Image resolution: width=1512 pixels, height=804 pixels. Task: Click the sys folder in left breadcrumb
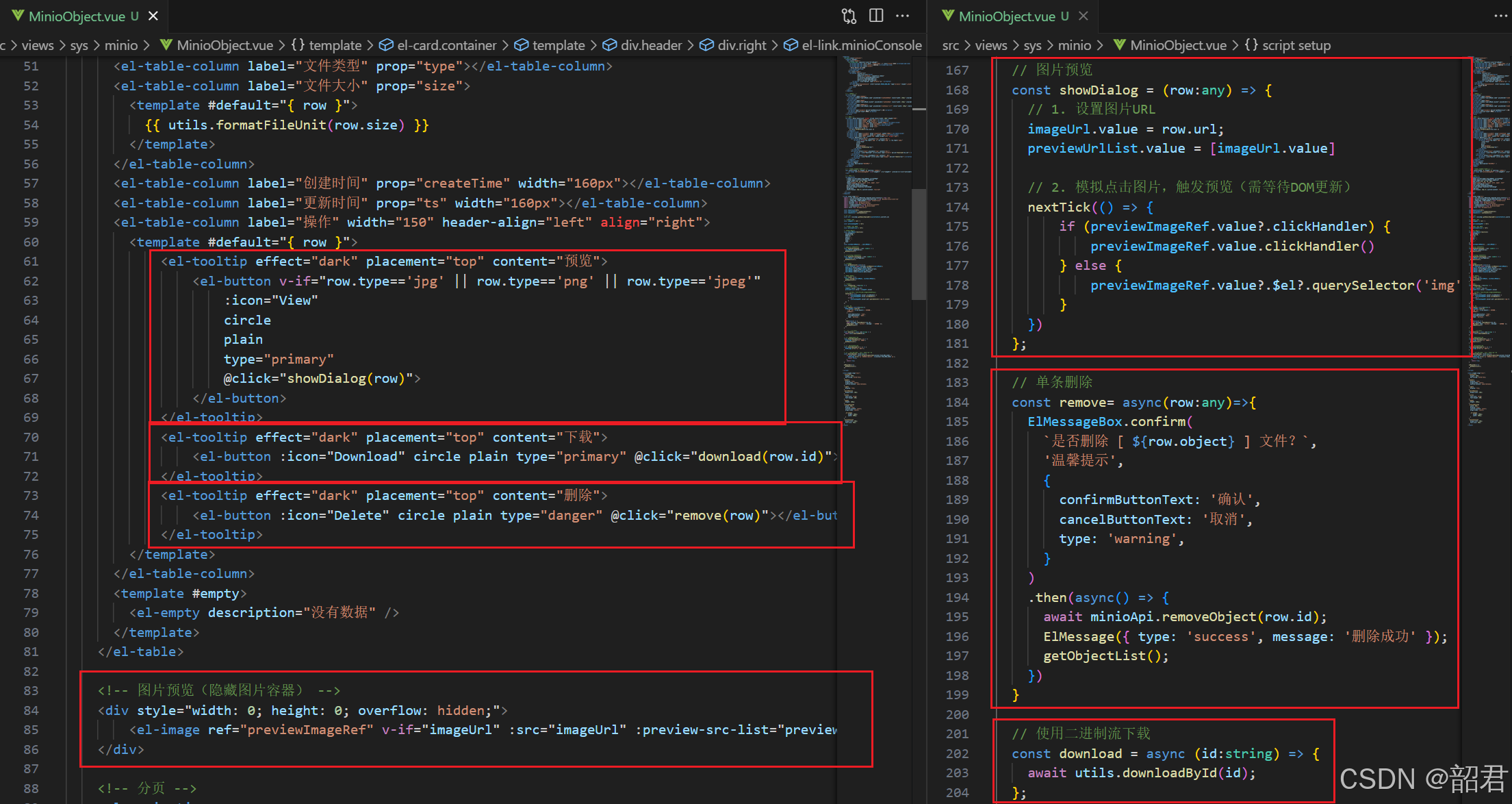click(x=79, y=45)
